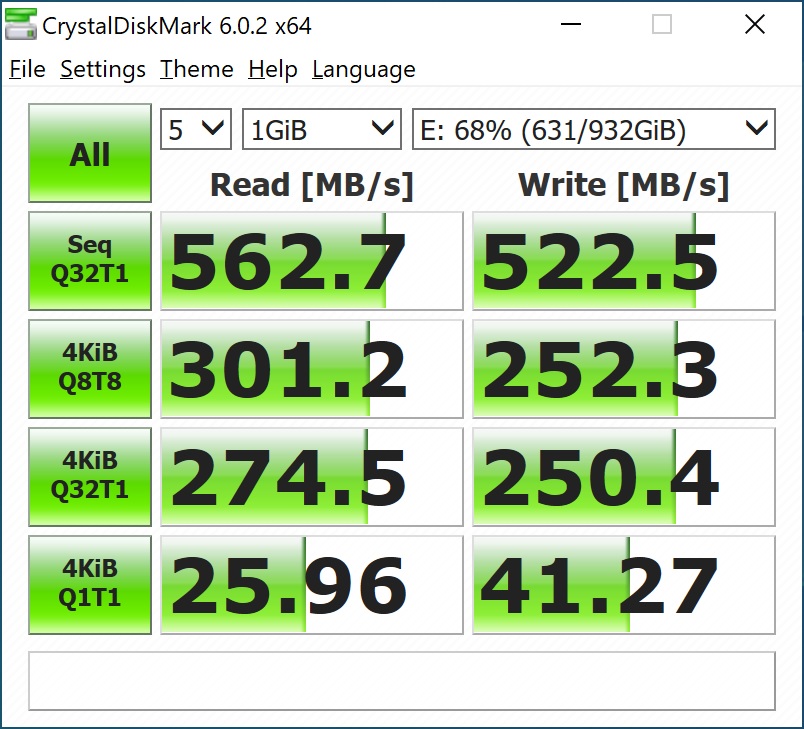Start the 4KiB Q32T1 test
This screenshot has height=729, width=804.
tap(90, 477)
